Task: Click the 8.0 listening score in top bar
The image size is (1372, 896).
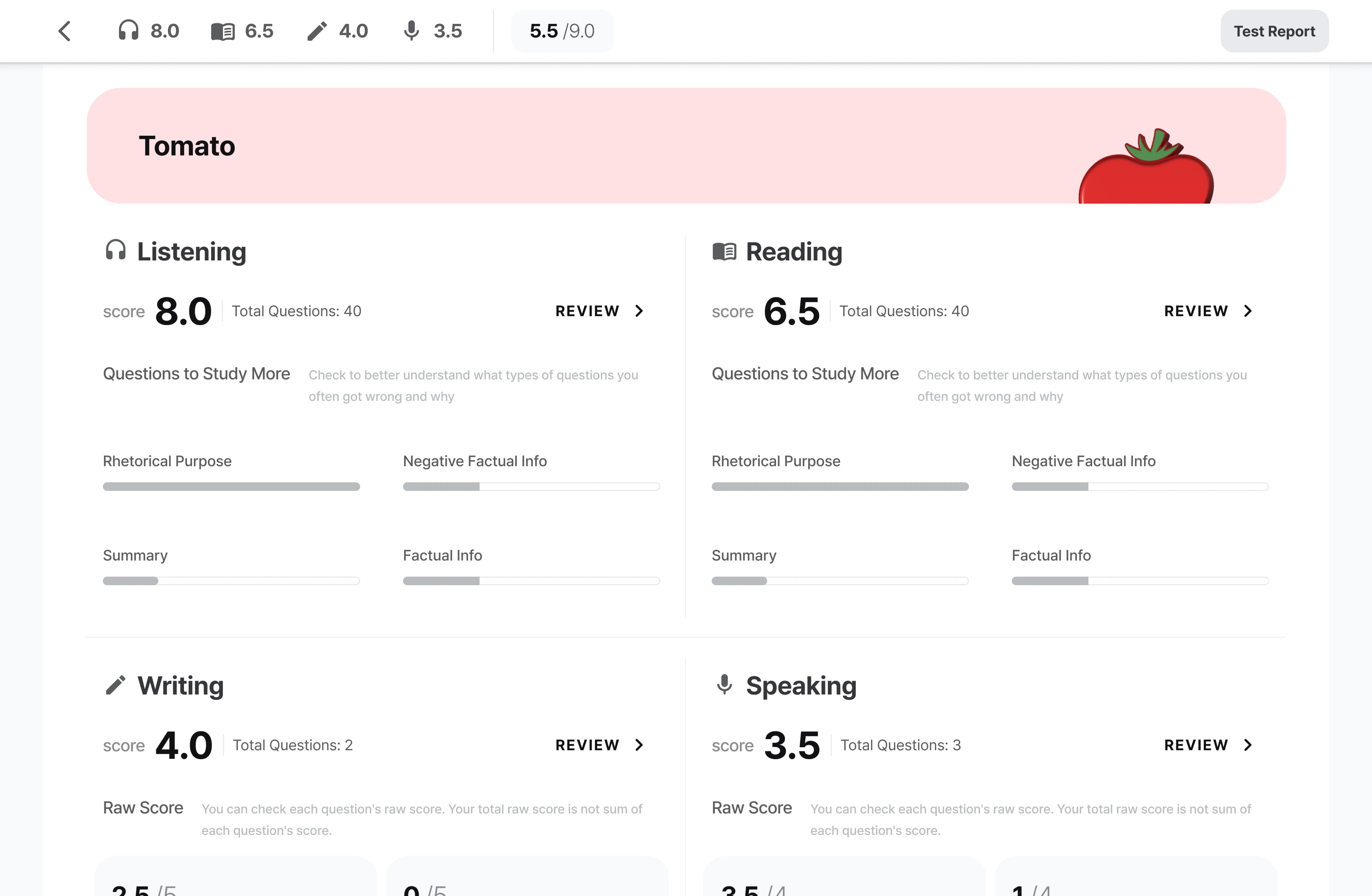Action: pyautogui.click(x=165, y=31)
